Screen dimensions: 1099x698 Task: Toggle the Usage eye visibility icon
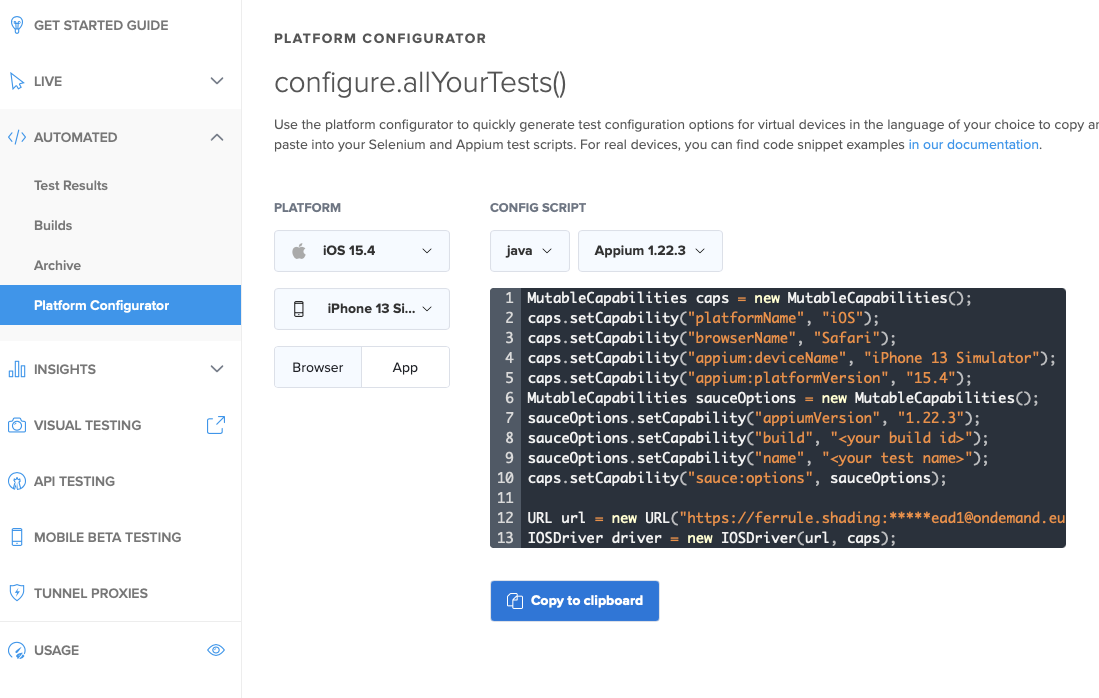click(x=216, y=650)
